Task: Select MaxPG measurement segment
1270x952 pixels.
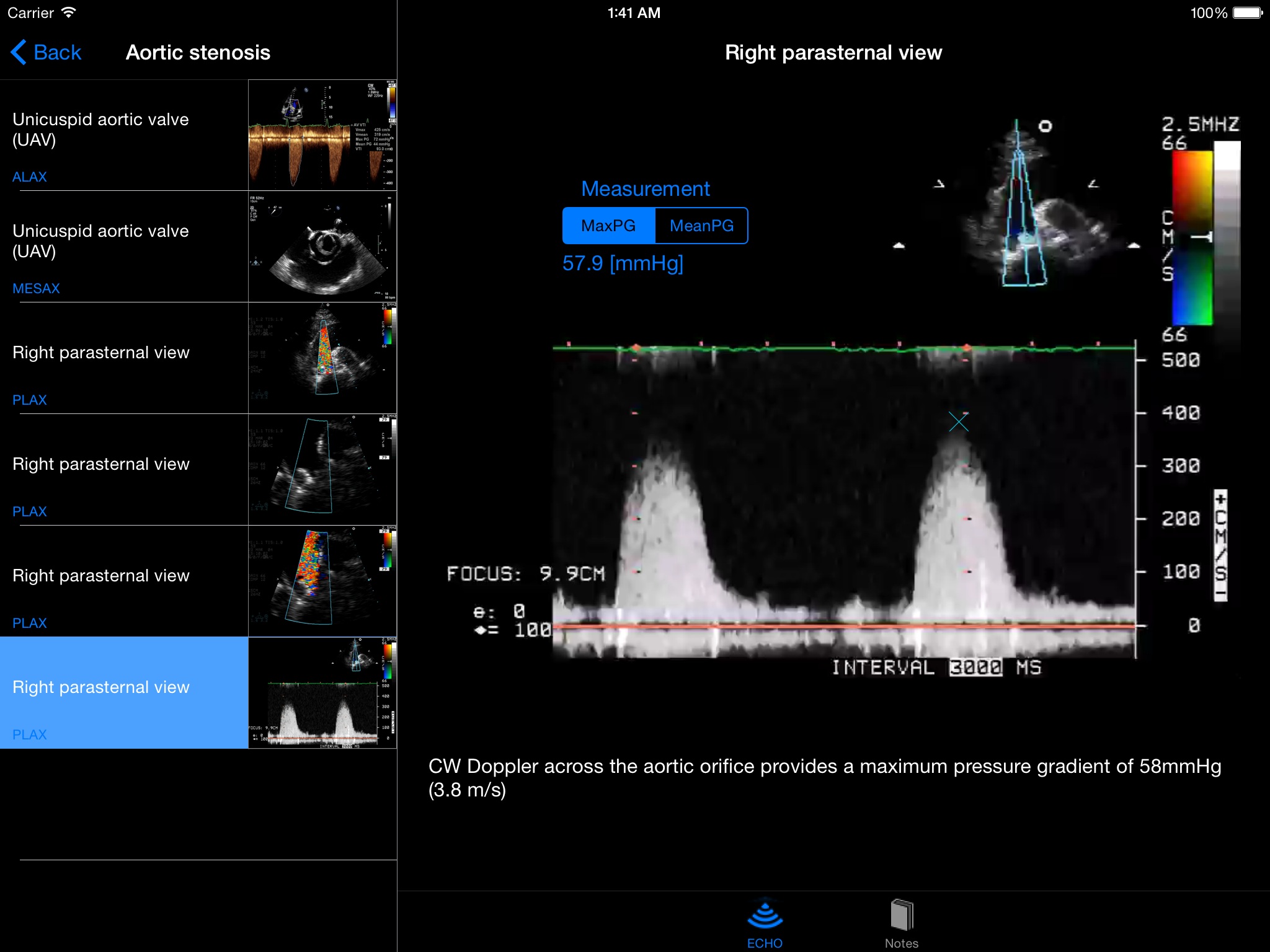Action: [608, 226]
